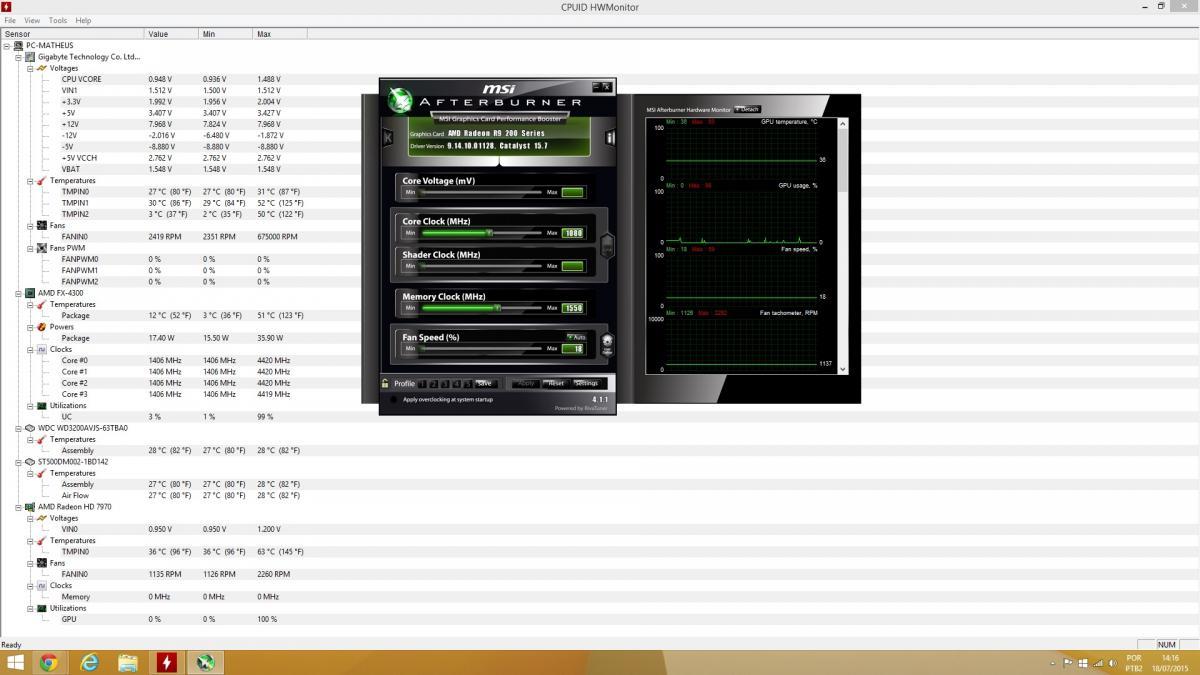This screenshot has height=675, width=1200.
Task: Open the View menu
Action: click(32, 20)
